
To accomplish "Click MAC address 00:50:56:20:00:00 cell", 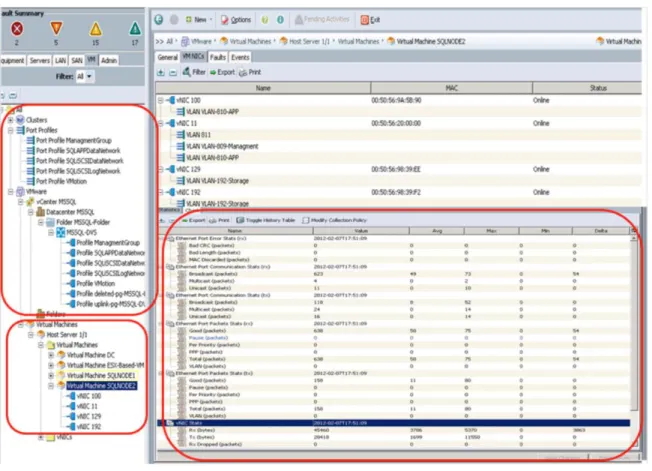I will tap(396, 123).
